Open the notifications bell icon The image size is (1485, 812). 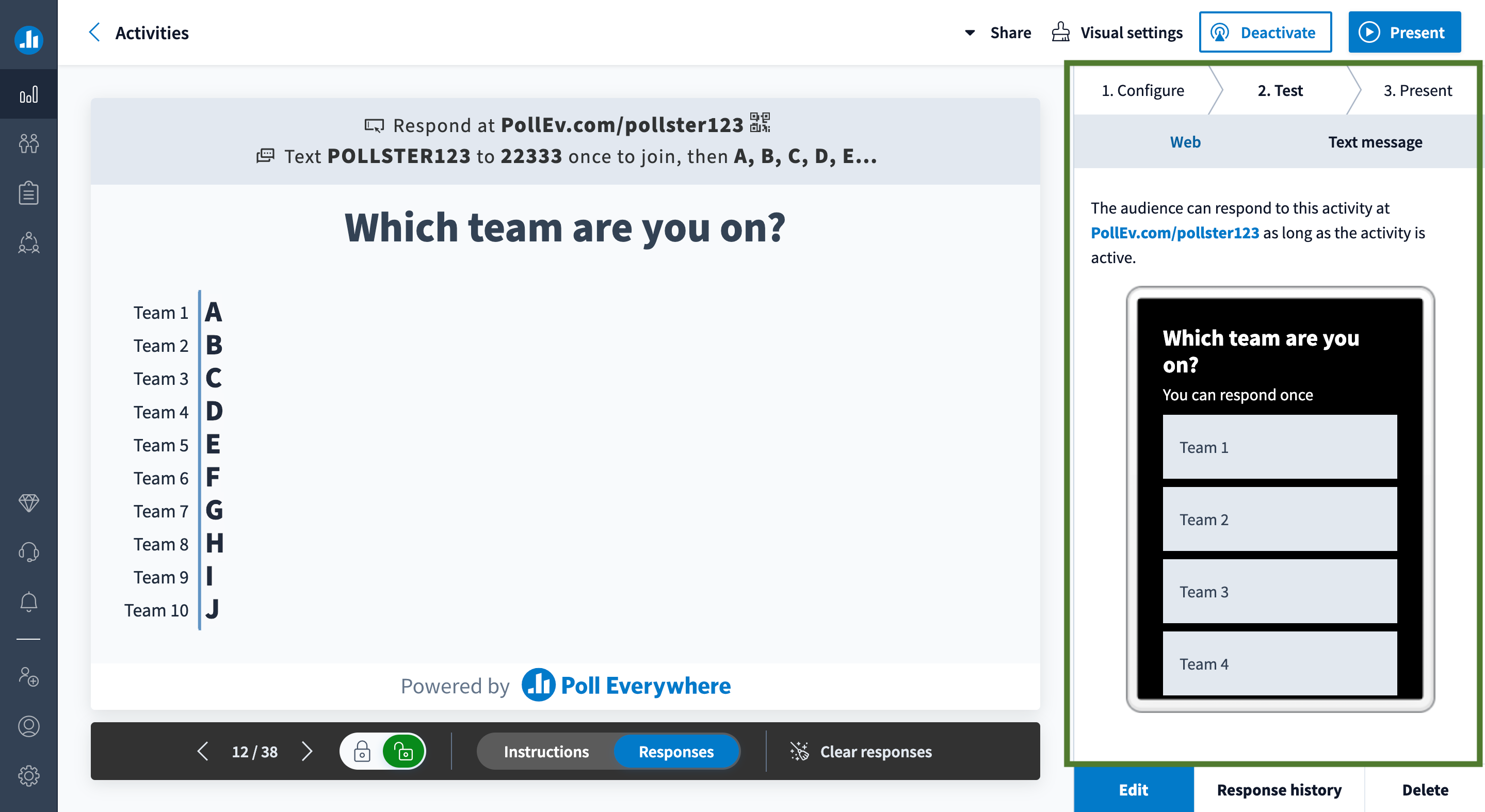click(x=29, y=602)
